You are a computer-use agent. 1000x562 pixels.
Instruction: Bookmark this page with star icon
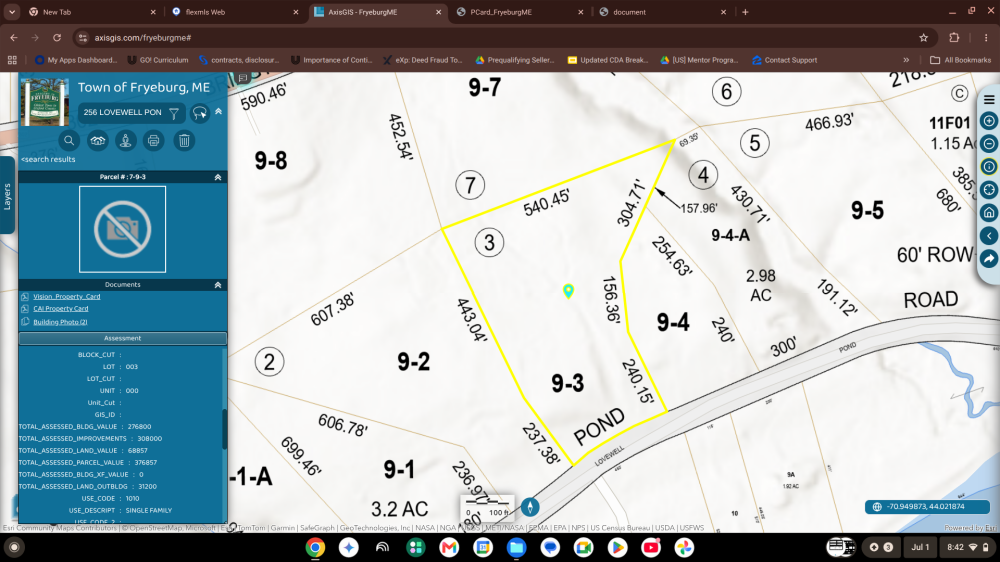click(x=923, y=38)
